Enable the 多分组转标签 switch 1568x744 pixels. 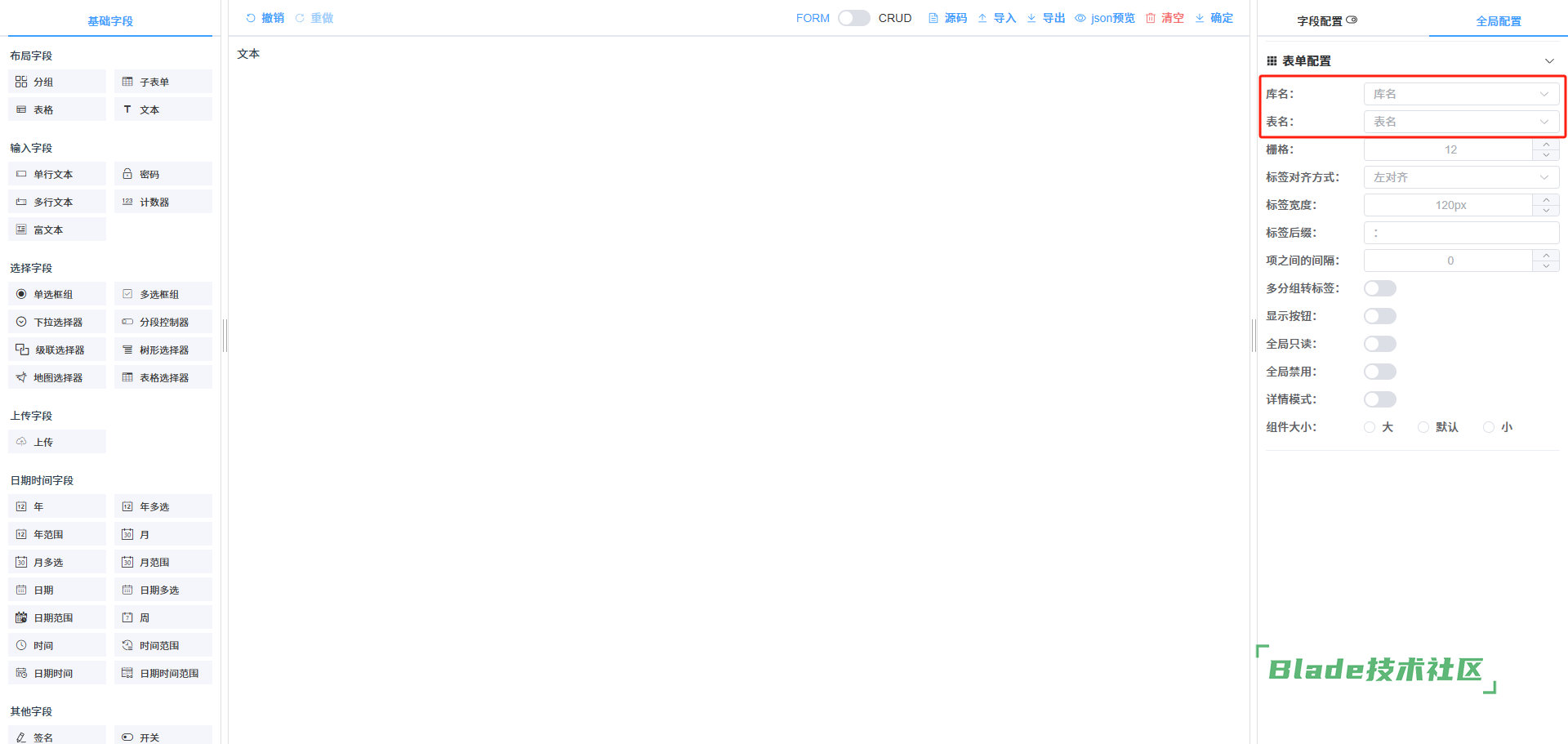tap(1380, 288)
